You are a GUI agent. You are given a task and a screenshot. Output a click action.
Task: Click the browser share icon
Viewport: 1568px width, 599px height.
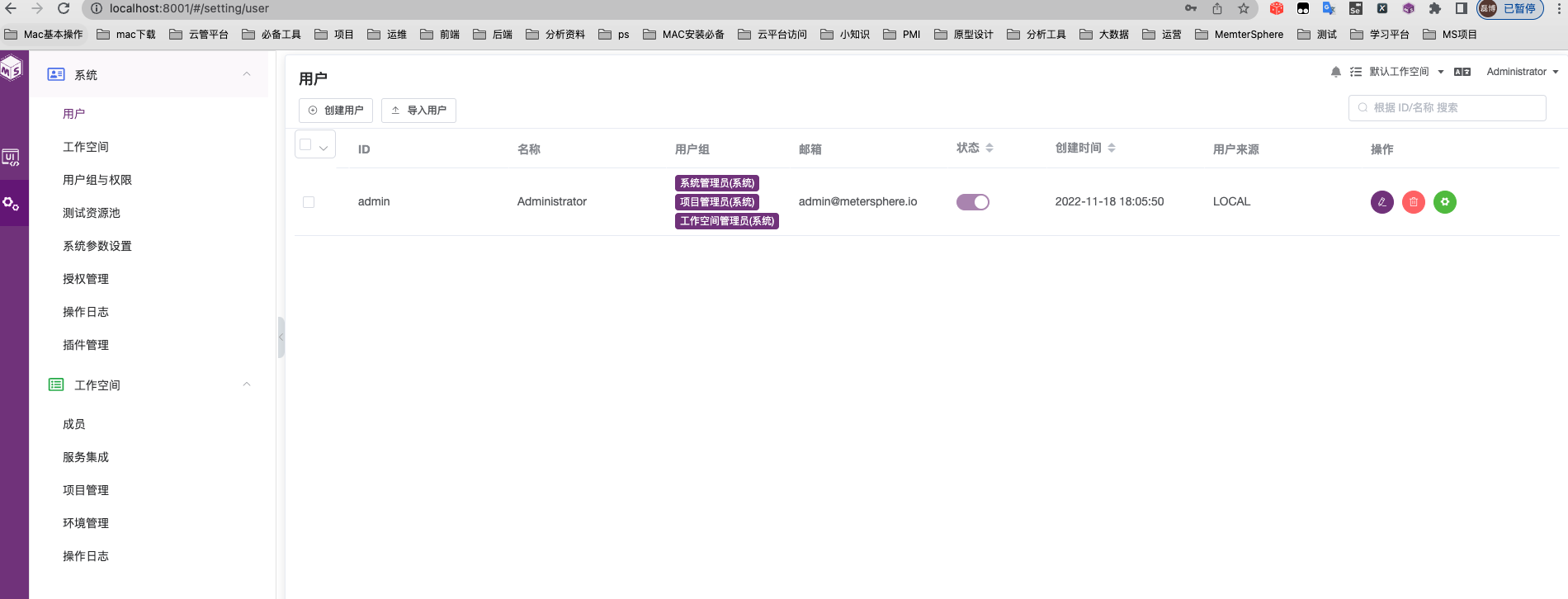click(x=1217, y=8)
